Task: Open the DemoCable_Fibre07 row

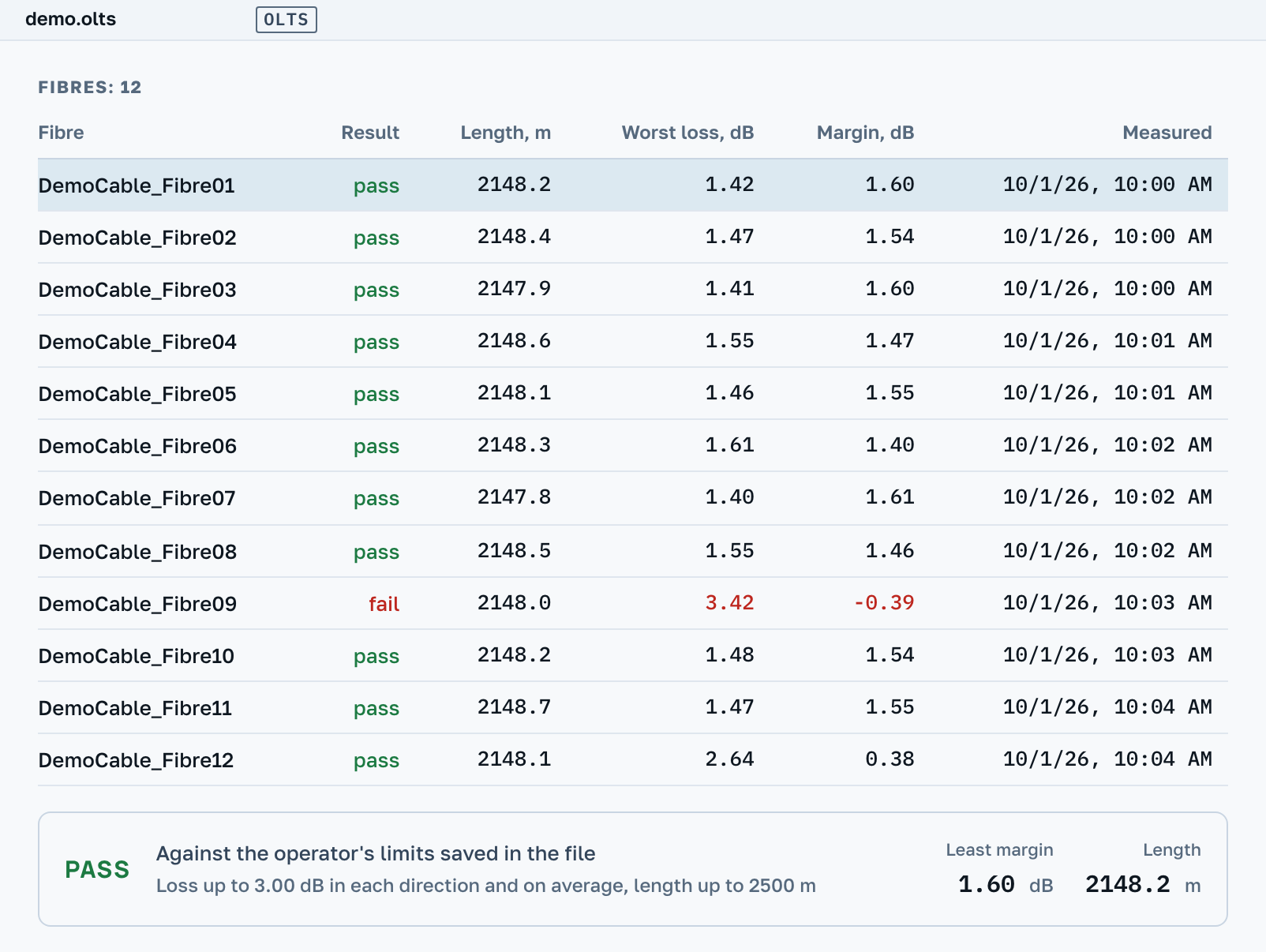Action: pos(632,498)
